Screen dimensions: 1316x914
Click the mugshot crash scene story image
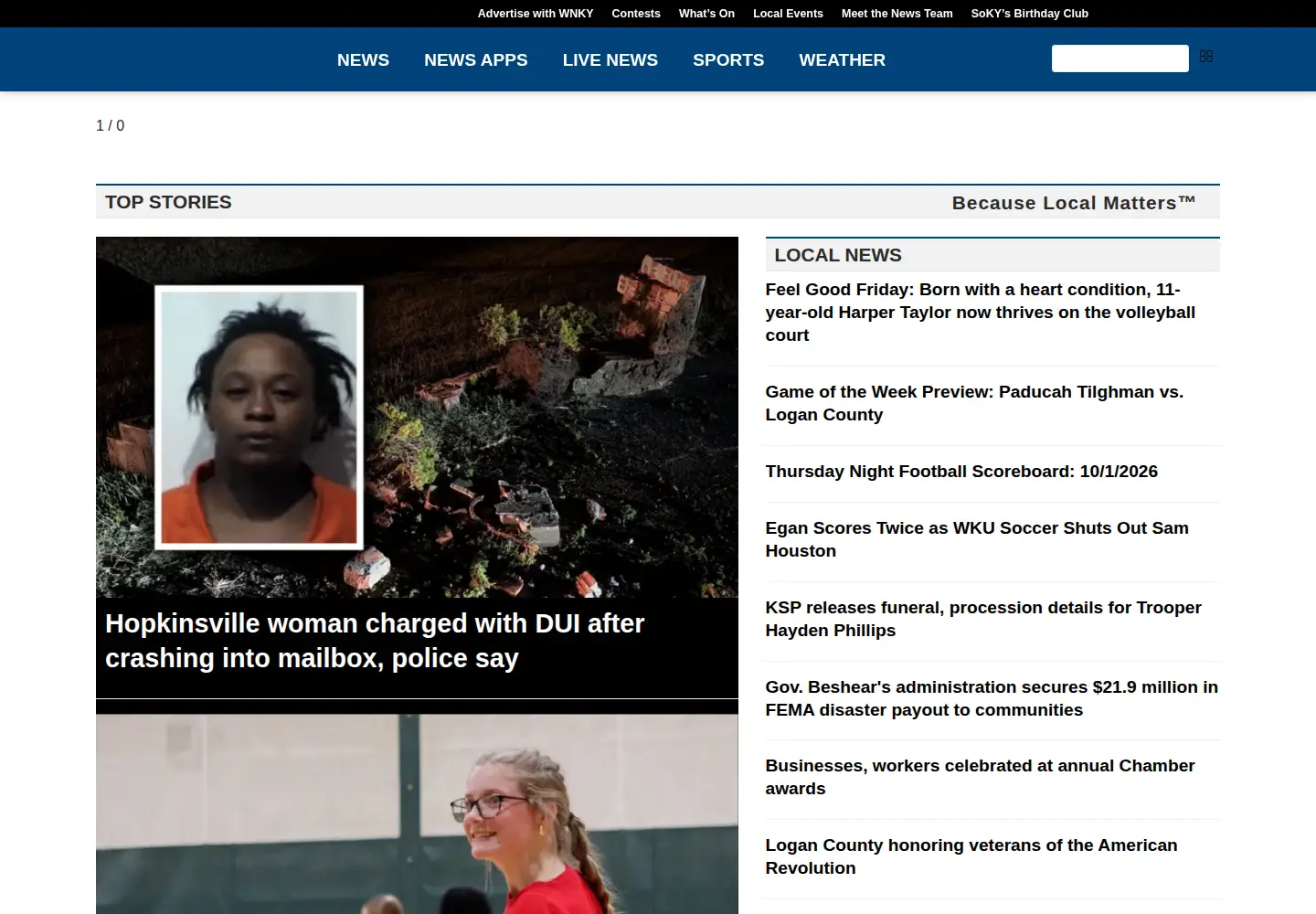[x=417, y=417]
